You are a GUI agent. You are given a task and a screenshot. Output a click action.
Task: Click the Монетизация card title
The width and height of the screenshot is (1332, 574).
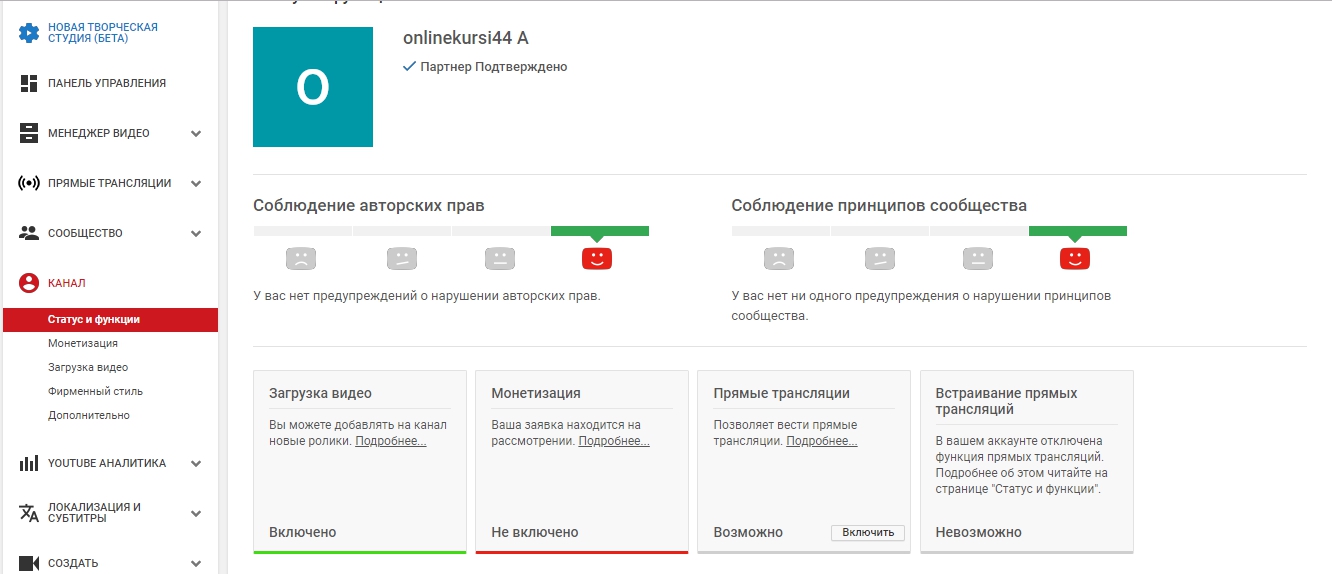pos(536,393)
